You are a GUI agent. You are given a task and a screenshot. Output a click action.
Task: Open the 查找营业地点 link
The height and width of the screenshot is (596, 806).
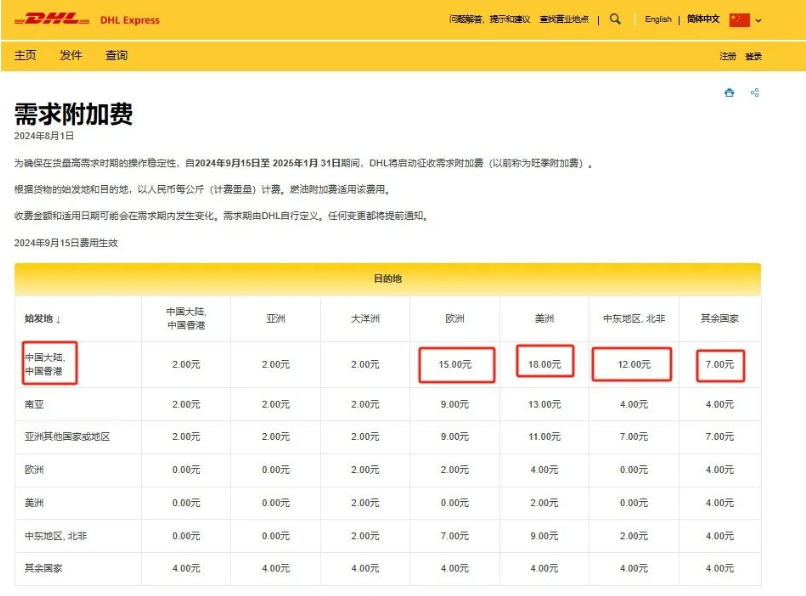(564, 19)
